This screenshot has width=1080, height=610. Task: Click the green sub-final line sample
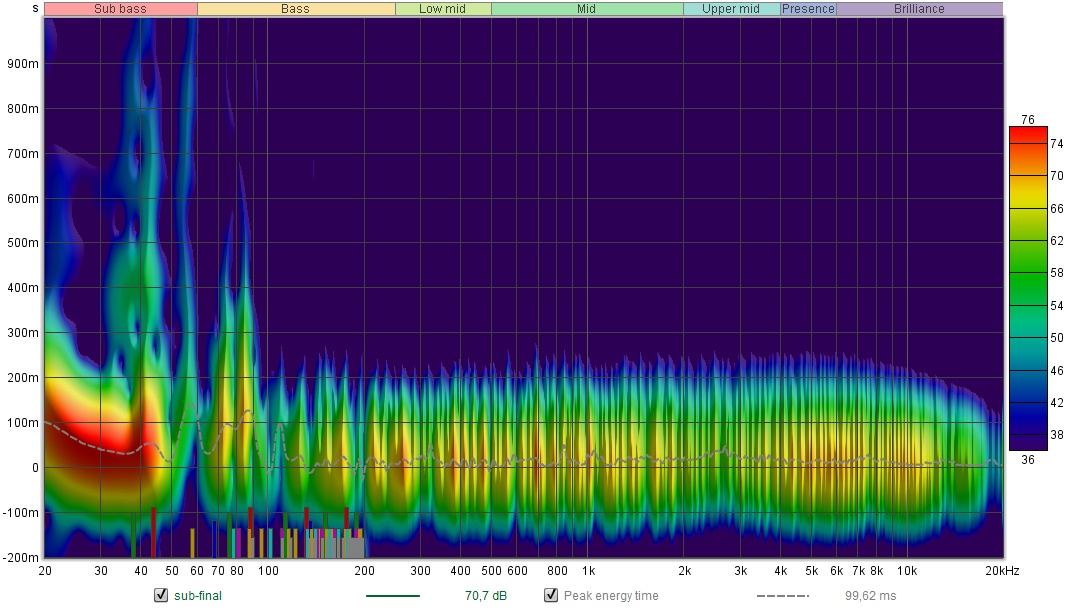click(393, 596)
